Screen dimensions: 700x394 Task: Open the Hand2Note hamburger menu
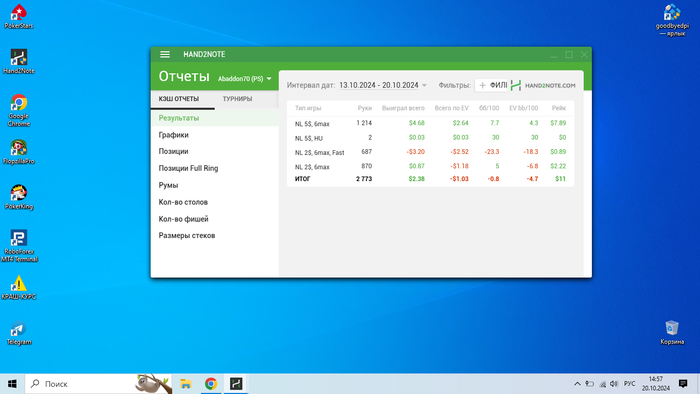[165, 54]
